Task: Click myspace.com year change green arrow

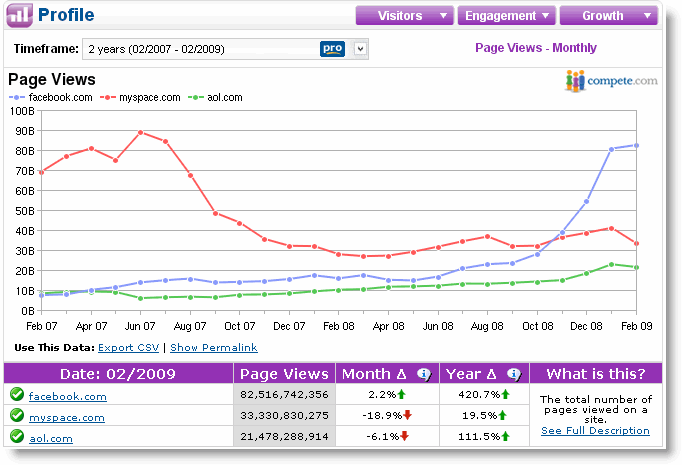Action: tap(502, 415)
